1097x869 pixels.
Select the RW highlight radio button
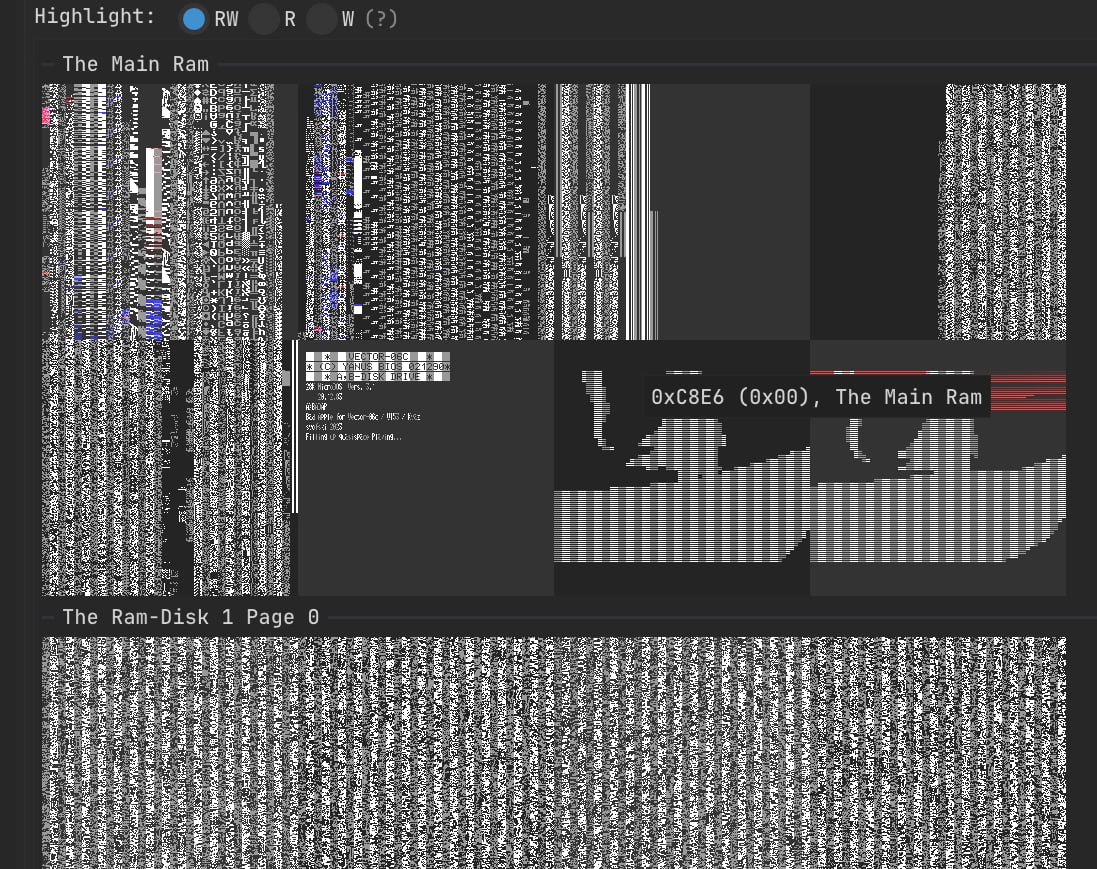(194, 18)
